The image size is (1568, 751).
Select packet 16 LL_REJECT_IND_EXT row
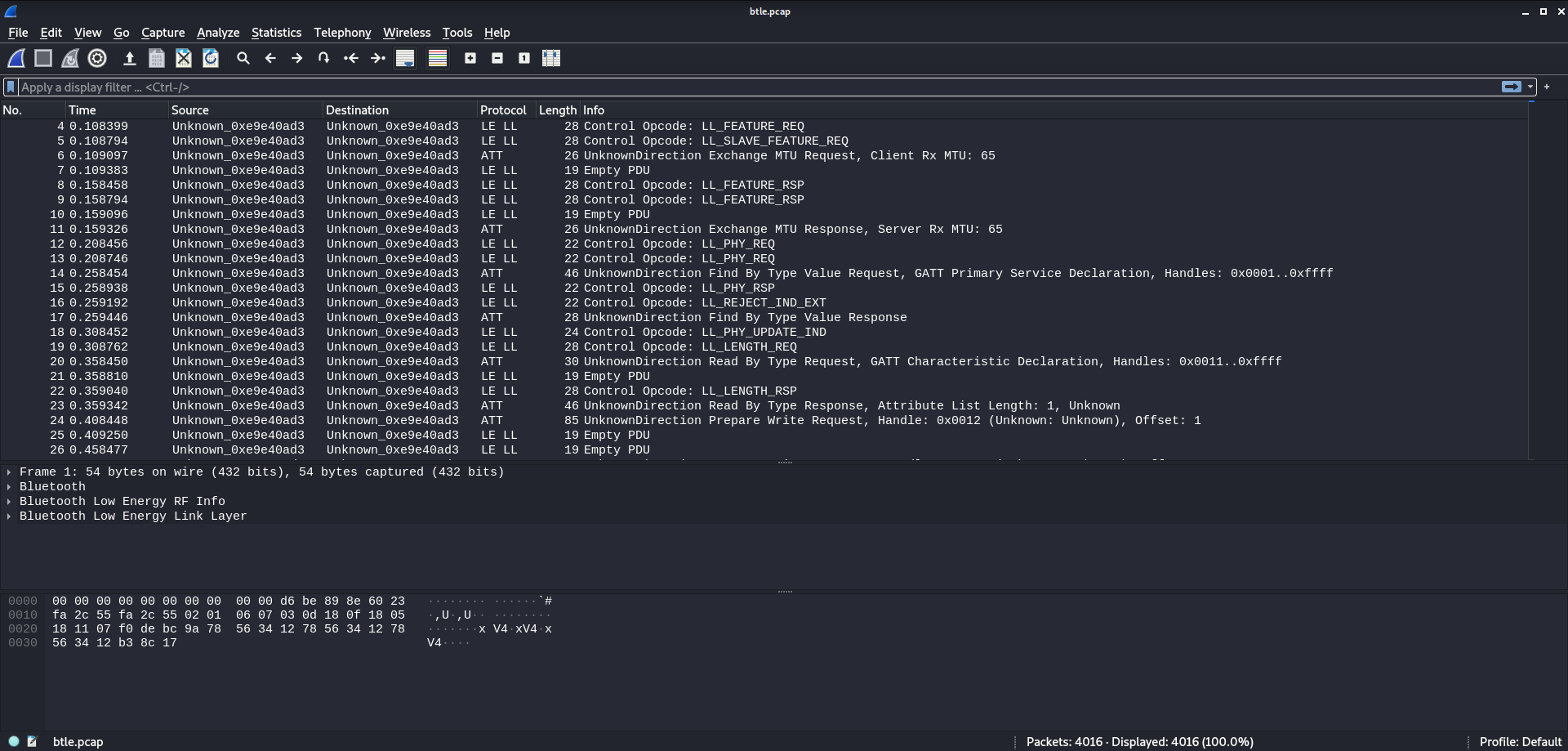point(764,303)
